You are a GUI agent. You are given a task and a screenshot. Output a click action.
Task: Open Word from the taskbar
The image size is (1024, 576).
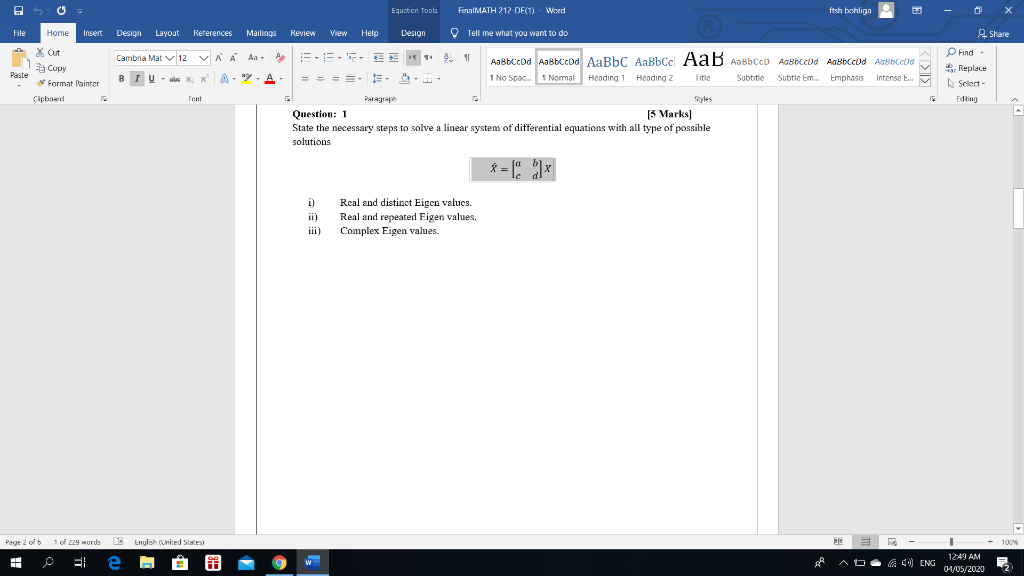[311, 562]
